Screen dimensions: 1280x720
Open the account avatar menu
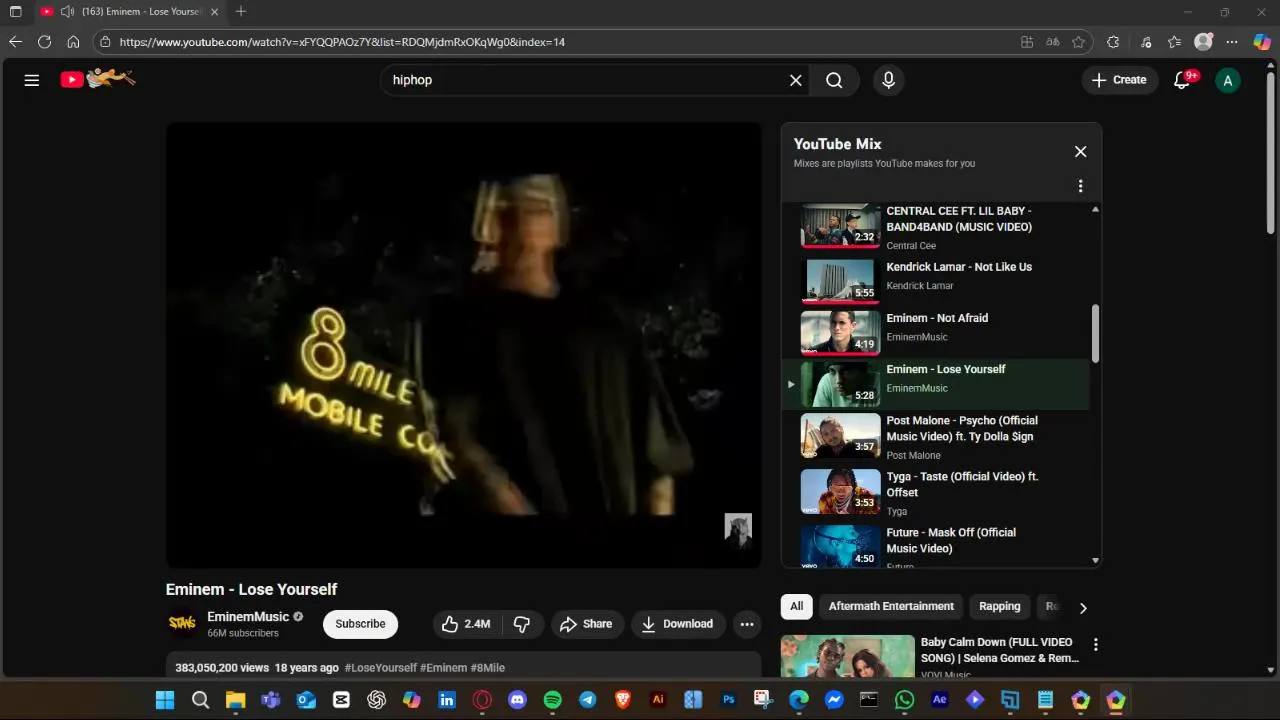pyautogui.click(x=1227, y=80)
